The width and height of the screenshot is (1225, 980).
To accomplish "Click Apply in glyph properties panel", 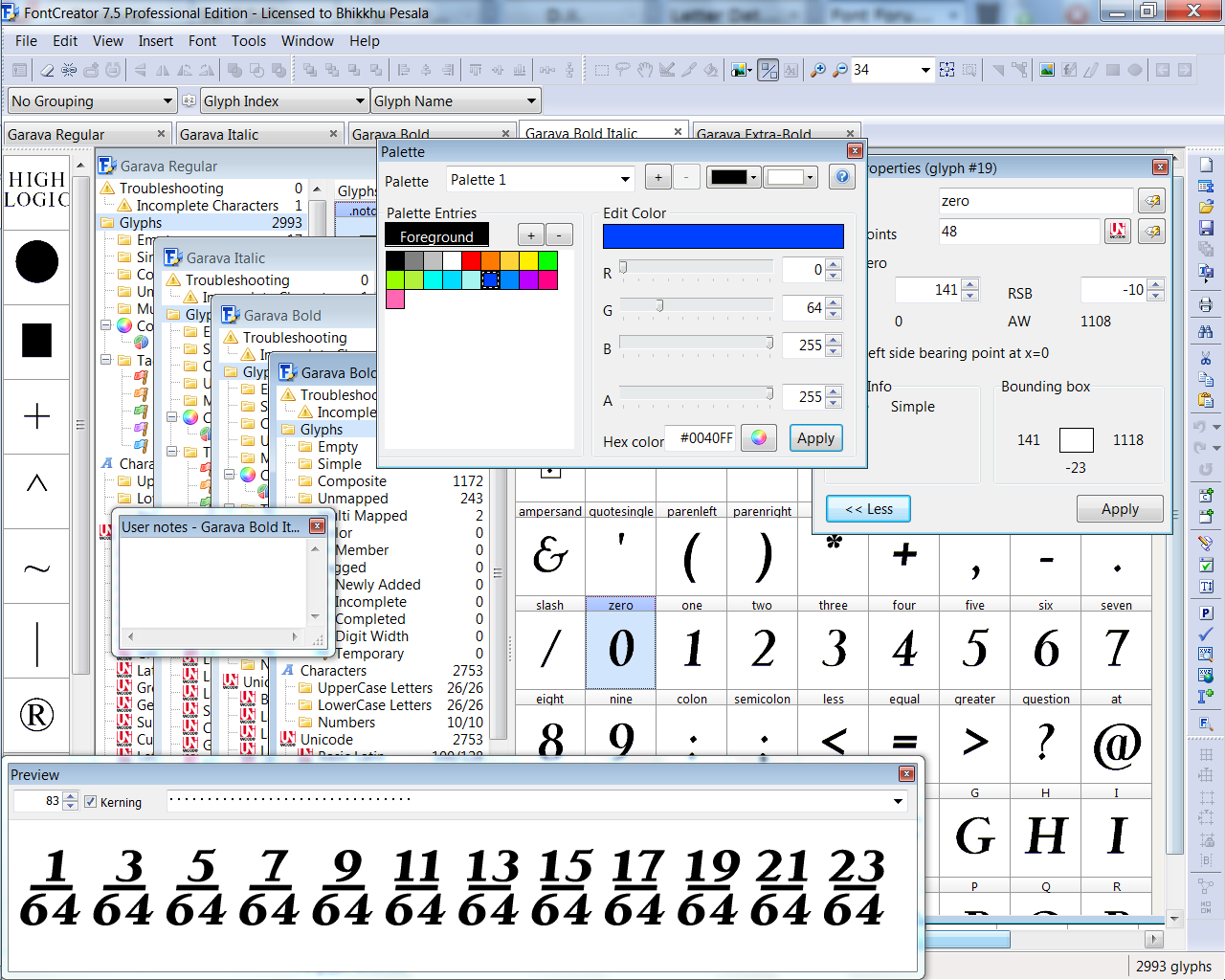I will pos(1120,509).
